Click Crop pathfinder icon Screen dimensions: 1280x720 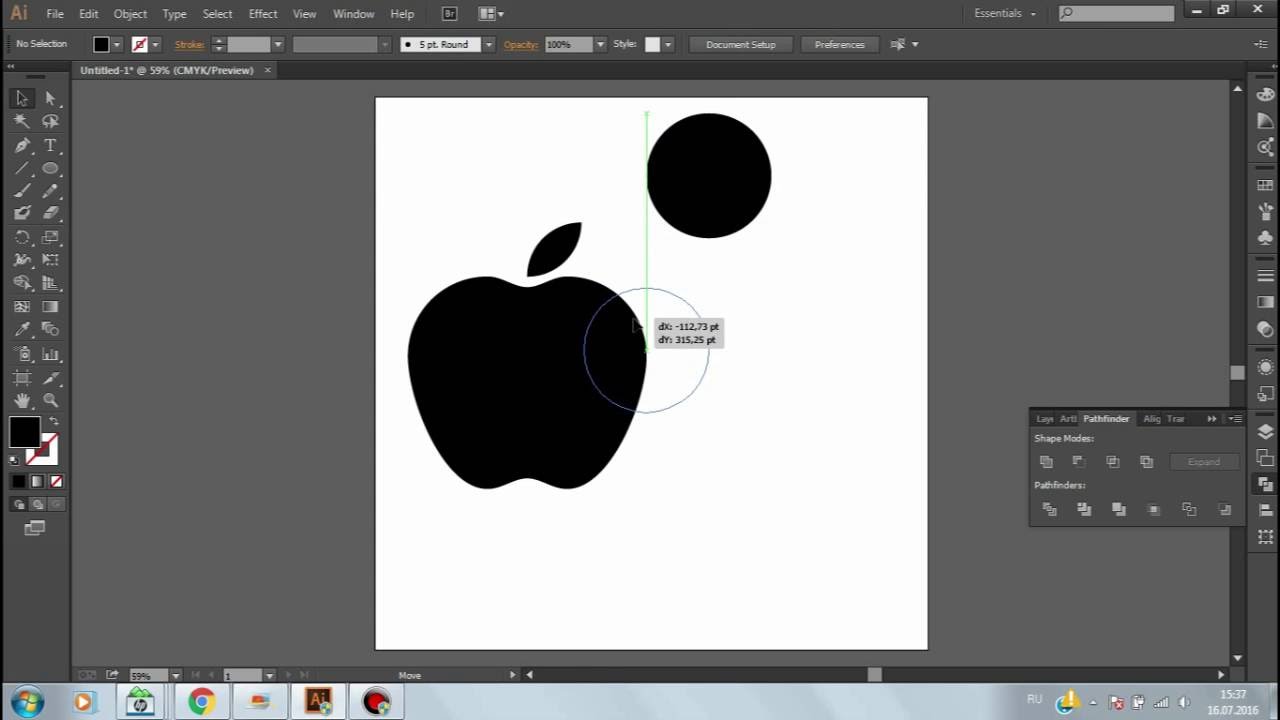click(x=1154, y=509)
